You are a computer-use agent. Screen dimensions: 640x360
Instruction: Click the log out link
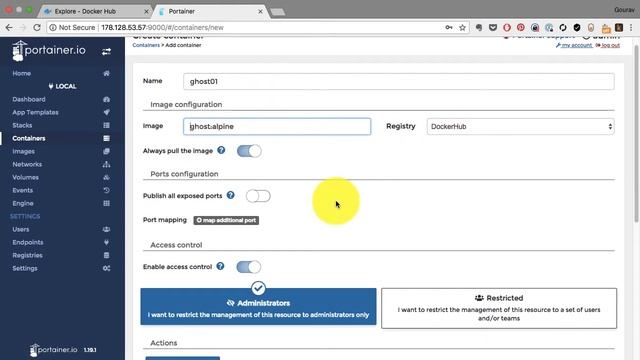click(x=608, y=45)
